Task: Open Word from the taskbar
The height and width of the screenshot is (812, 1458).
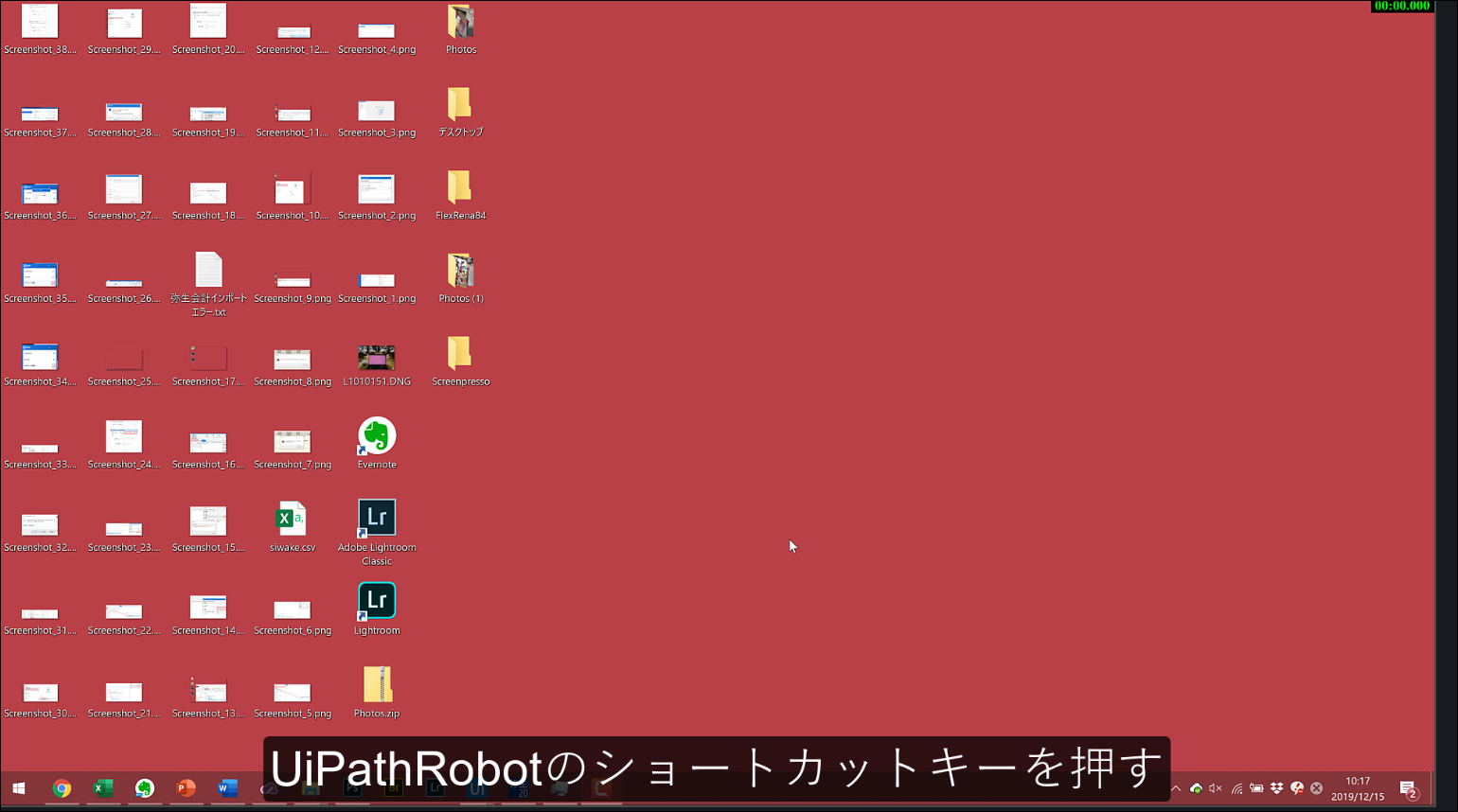Action: coord(227,788)
